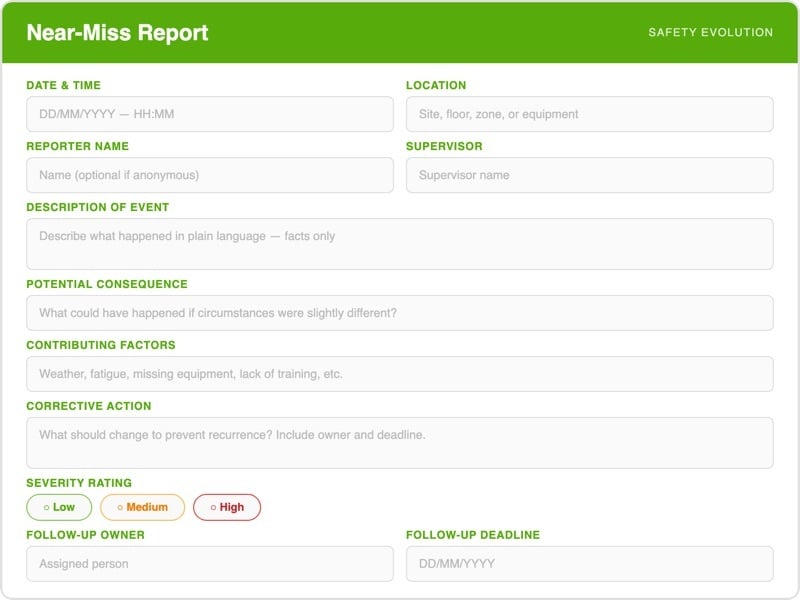This screenshot has width=800, height=600.
Task: Click inside the Description of Event box
Action: point(400,240)
